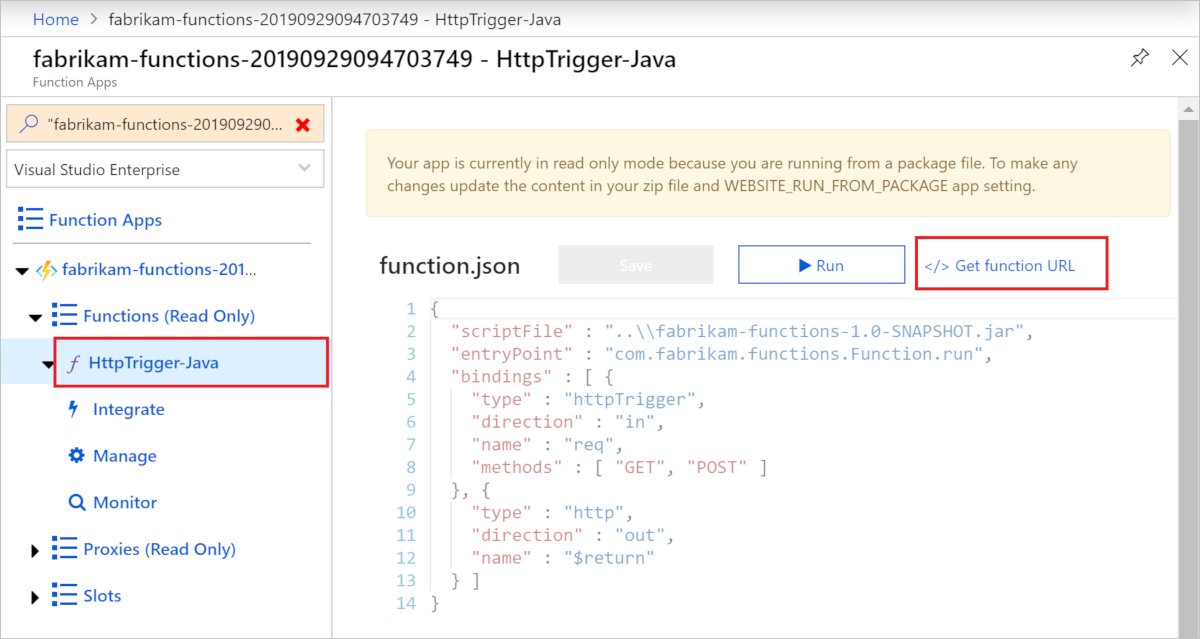1200x639 pixels.
Task: Expand the Slots node
Action: pyautogui.click(x=36, y=597)
